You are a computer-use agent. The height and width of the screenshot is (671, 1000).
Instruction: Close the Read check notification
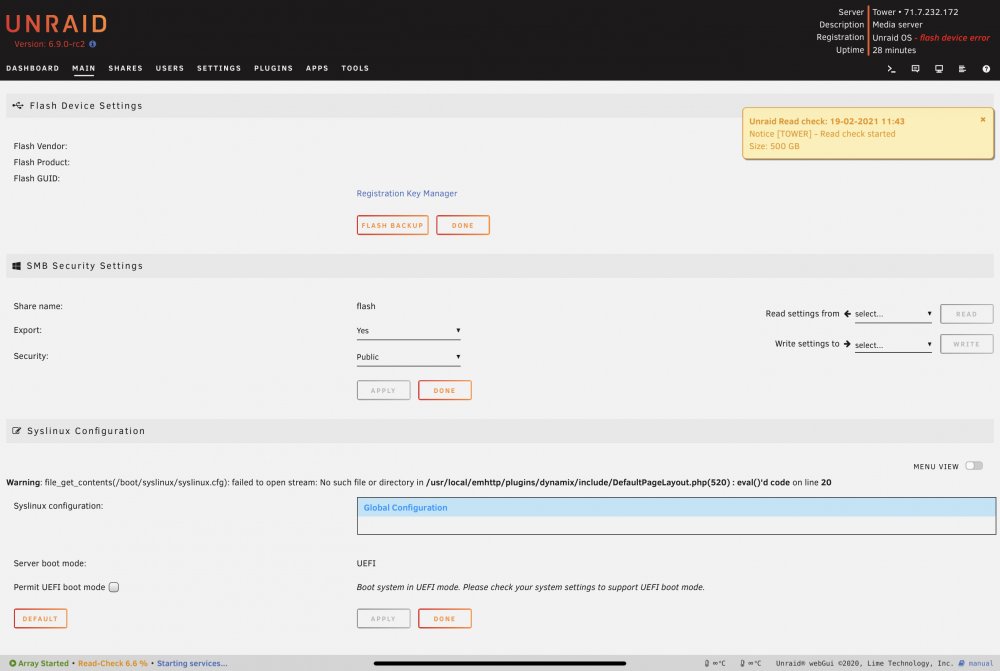[x=983, y=119]
